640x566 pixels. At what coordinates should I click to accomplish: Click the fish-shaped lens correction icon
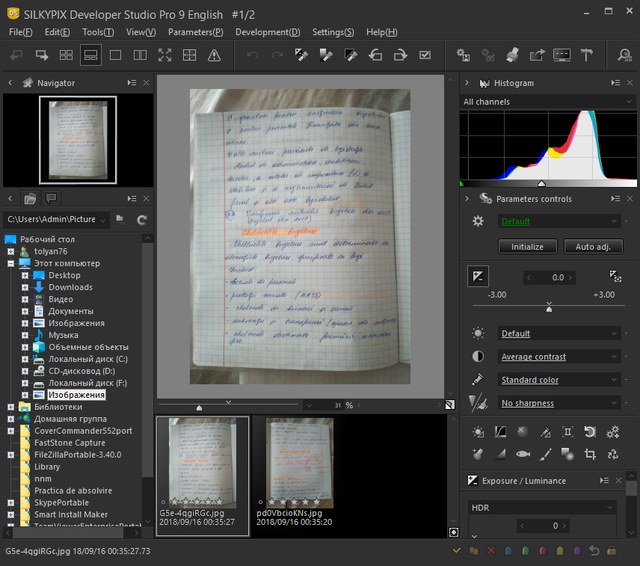(522, 453)
